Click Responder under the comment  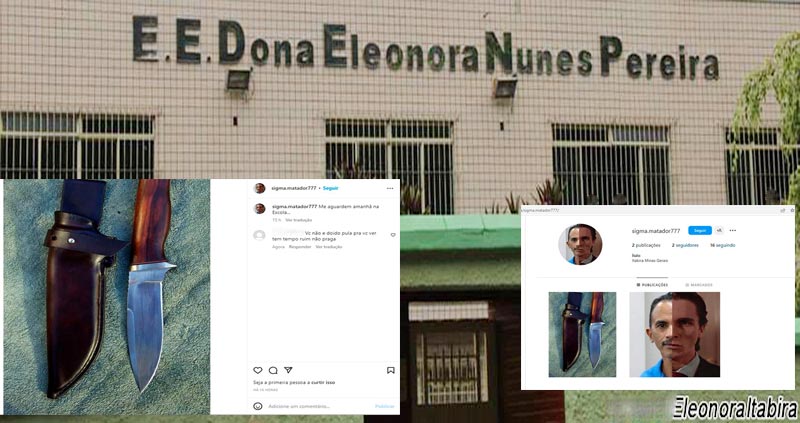tap(300, 247)
